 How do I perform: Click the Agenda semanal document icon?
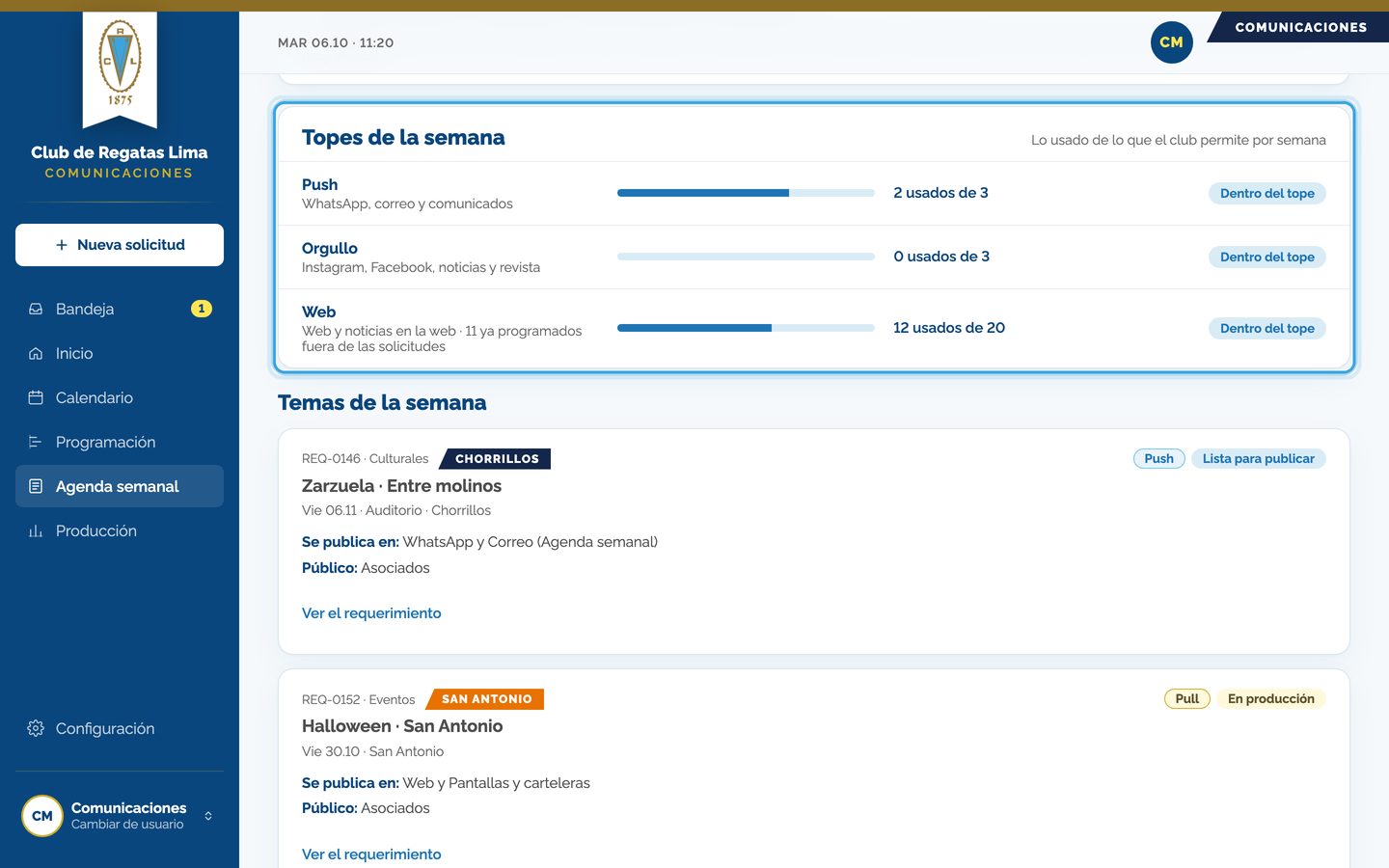[x=36, y=486]
